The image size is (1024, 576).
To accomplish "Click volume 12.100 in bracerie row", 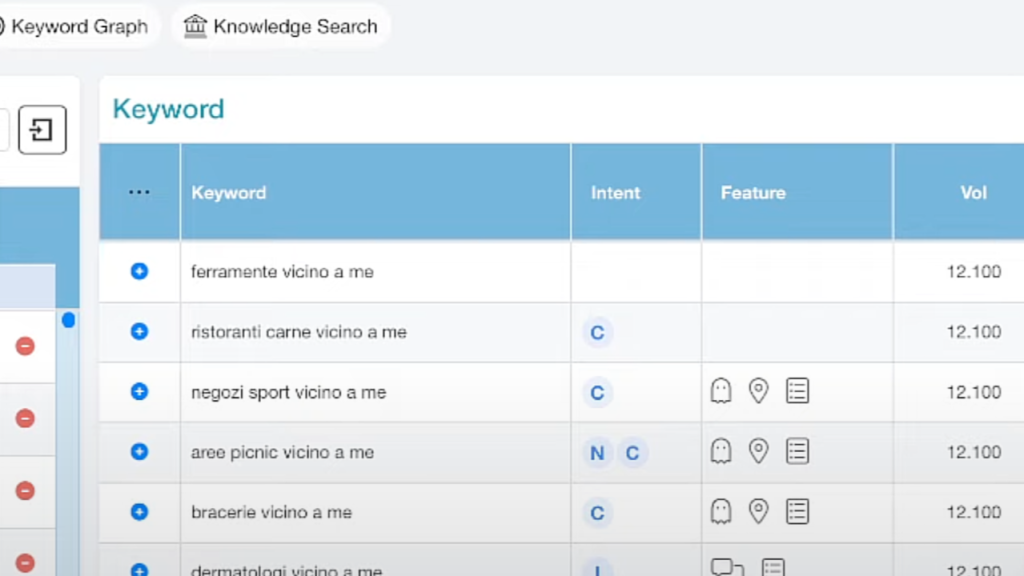I will pos(974,512).
